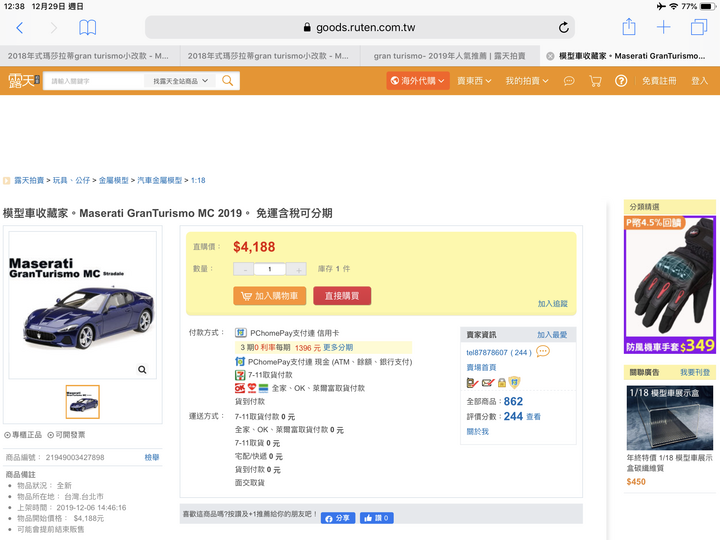
Task: Click seller lock badge icon
Action: (x=501, y=382)
